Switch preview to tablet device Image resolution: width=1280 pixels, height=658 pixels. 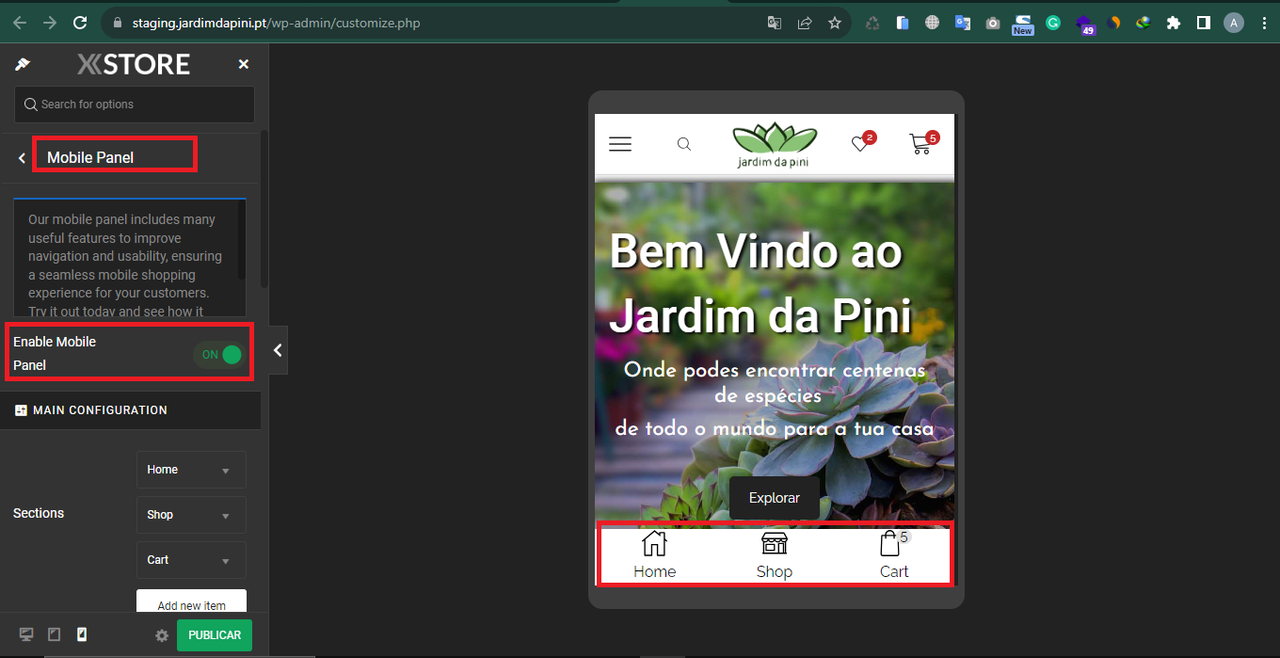pyautogui.click(x=54, y=635)
